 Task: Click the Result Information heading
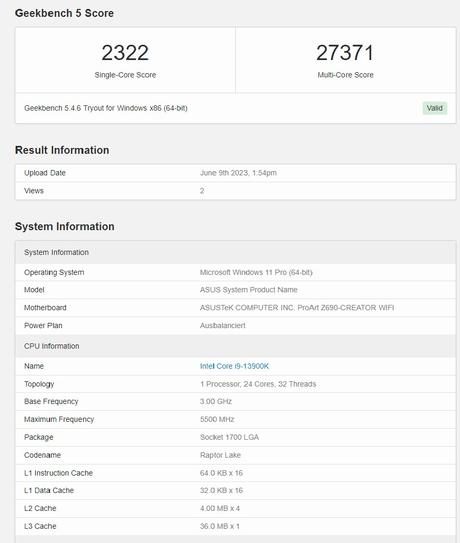click(x=62, y=150)
